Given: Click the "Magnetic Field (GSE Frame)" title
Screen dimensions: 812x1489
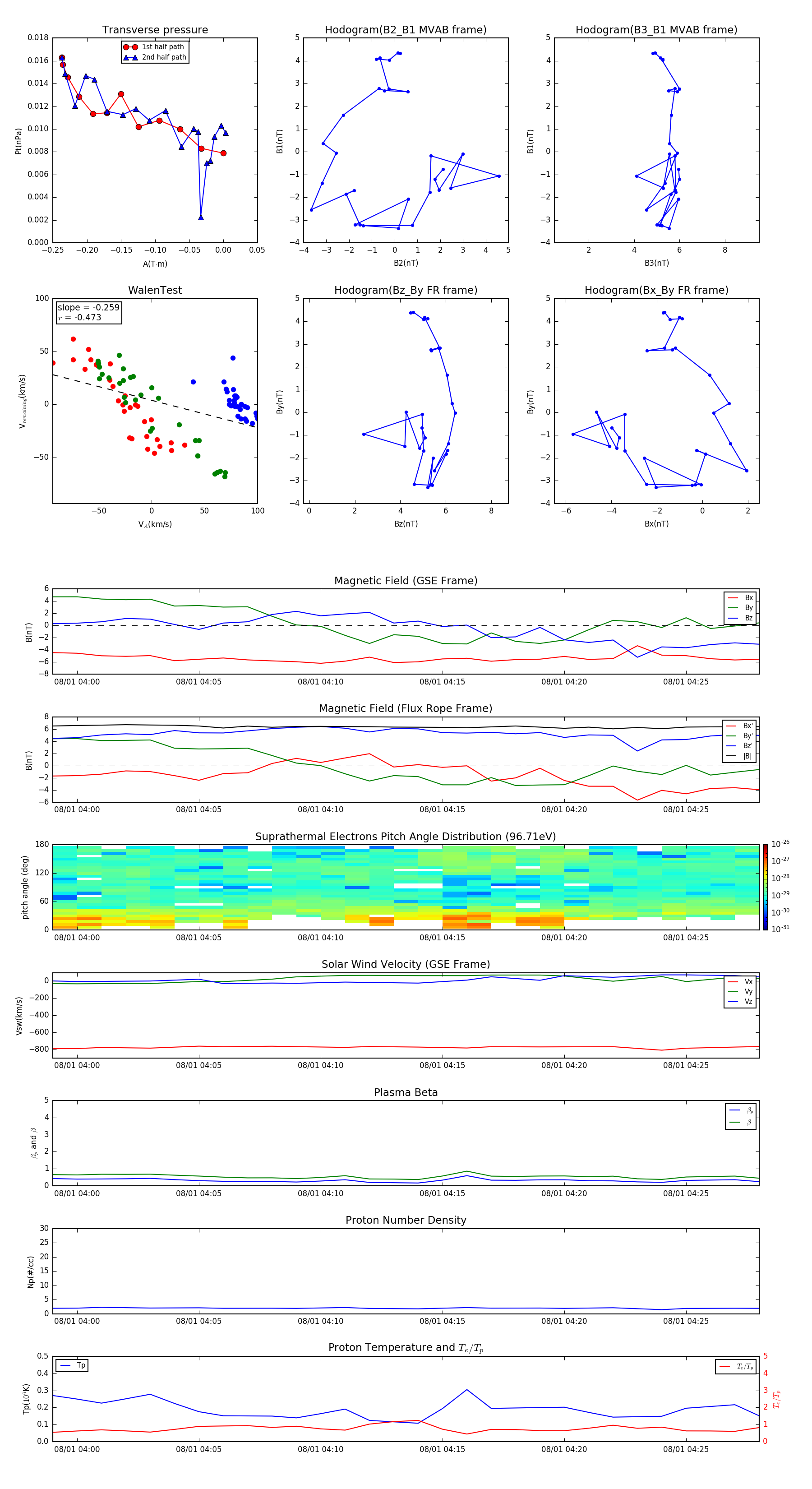Looking at the screenshot, I should pos(406,581).
